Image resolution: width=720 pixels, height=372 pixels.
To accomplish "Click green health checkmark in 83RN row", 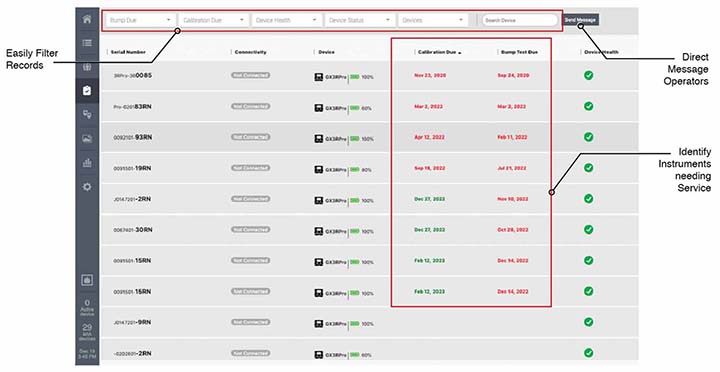I will click(589, 106).
